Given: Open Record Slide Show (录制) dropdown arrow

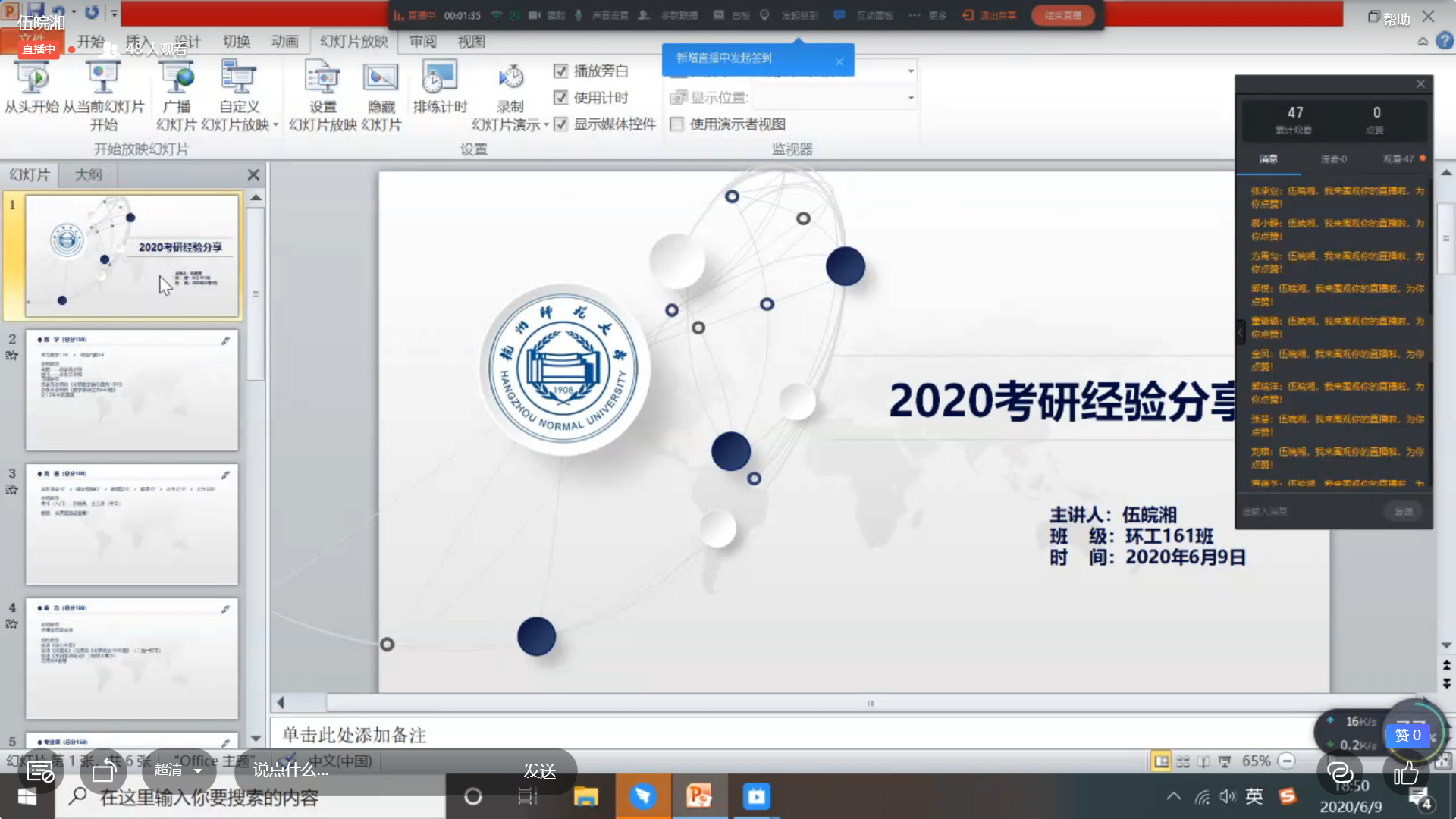Looking at the screenshot, I should click(x=546, y=125).
